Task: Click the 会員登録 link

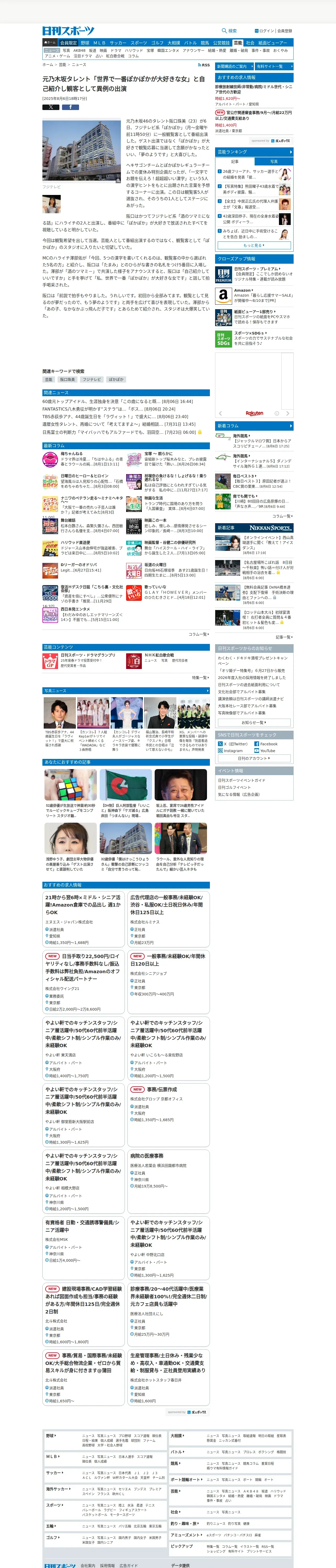Action: 285,31
